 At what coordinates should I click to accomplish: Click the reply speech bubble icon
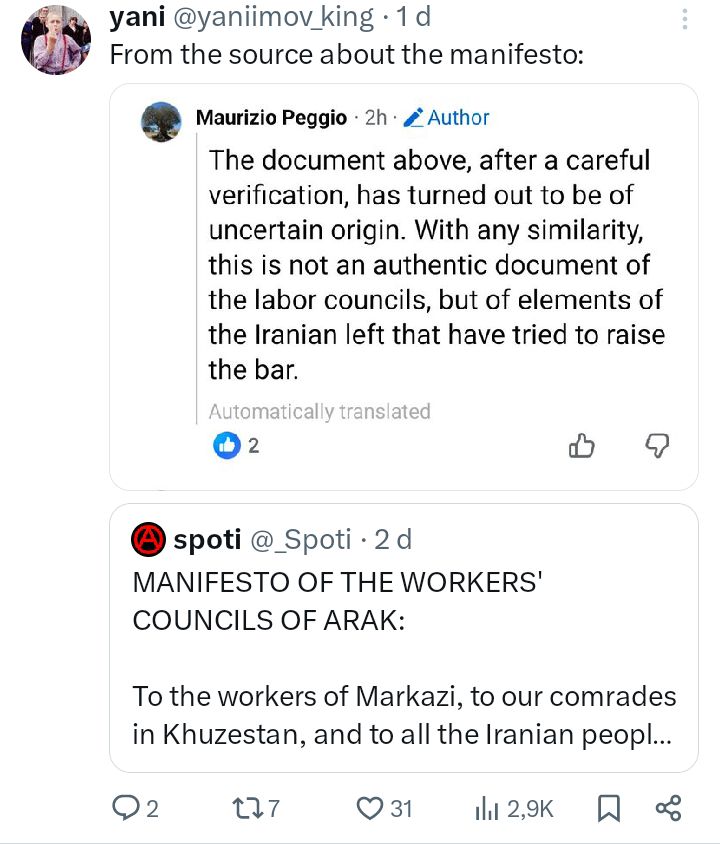click(128, 808)
